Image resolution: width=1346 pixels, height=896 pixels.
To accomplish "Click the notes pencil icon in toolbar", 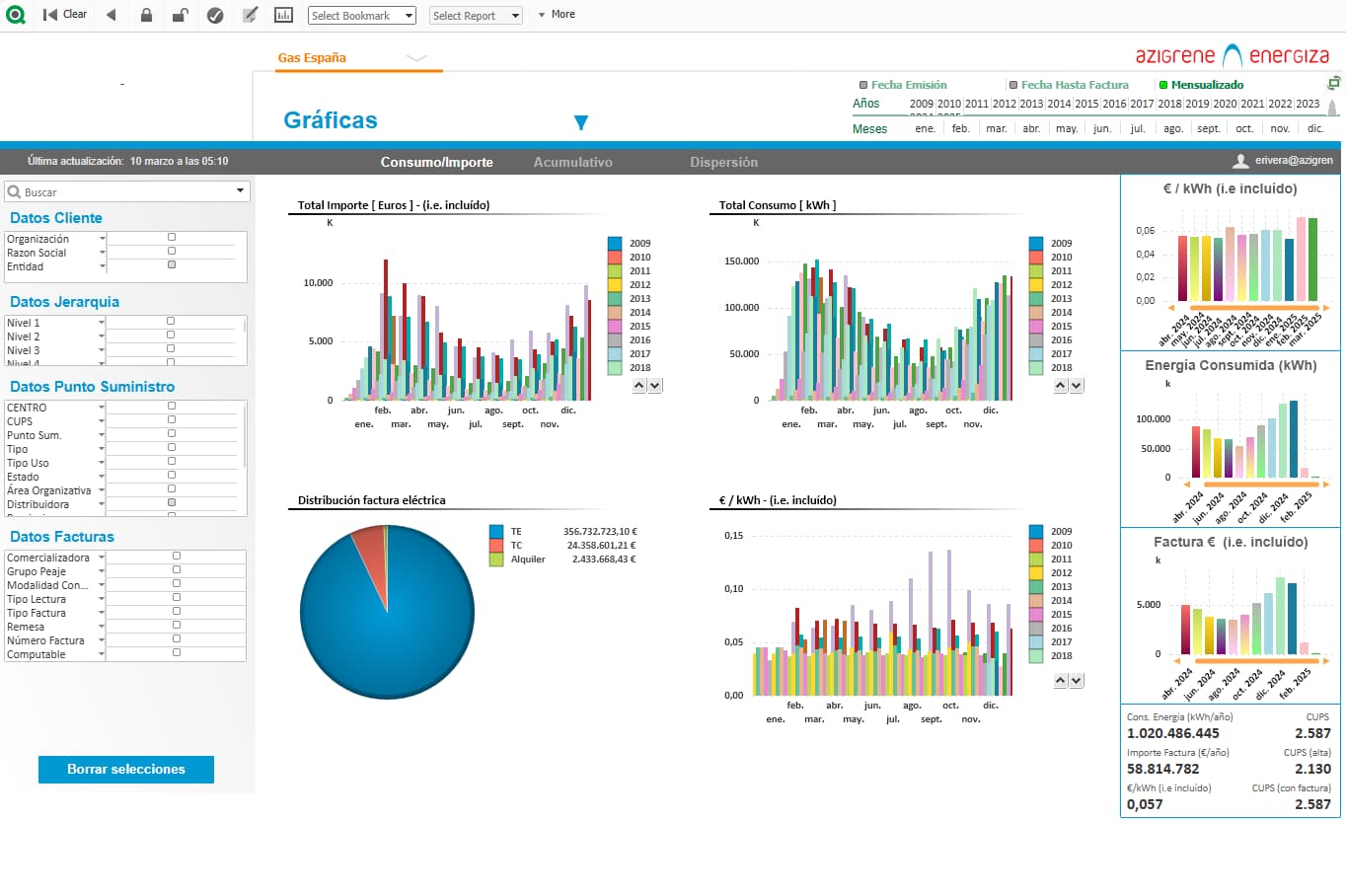I will (x=250, y=15).
